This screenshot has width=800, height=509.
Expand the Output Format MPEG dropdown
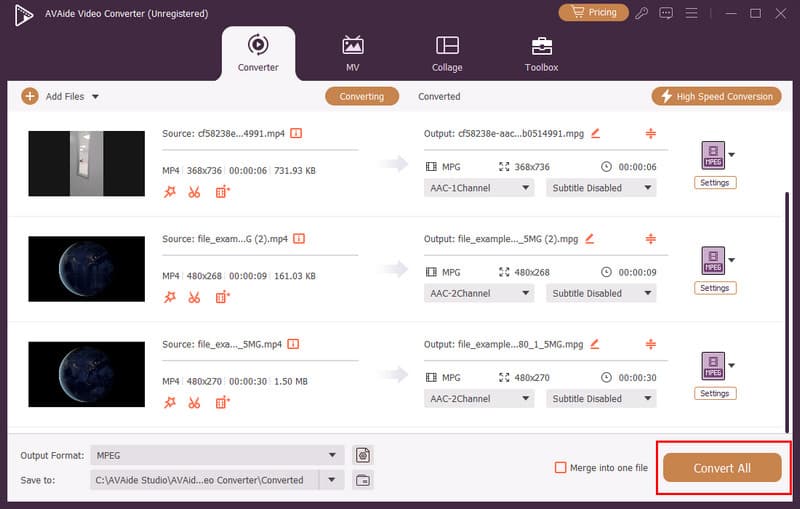coord(217,455)
